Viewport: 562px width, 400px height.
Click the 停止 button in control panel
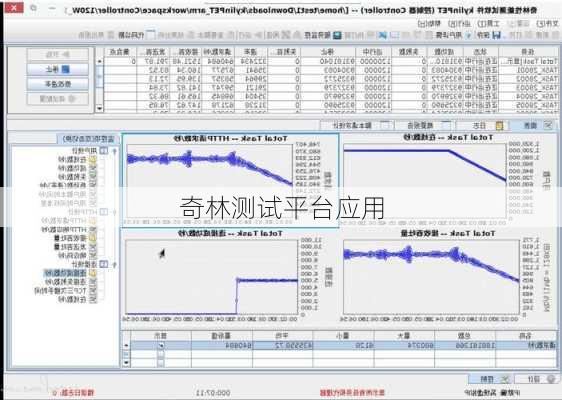(57, 69)
